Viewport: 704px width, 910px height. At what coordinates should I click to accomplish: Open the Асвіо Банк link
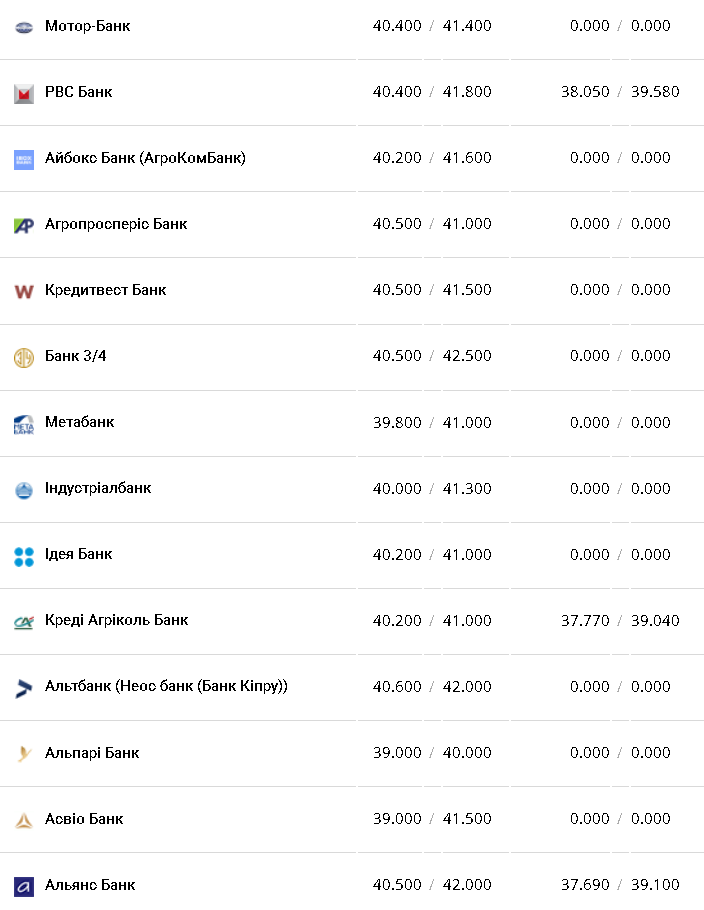coord(84,818)
